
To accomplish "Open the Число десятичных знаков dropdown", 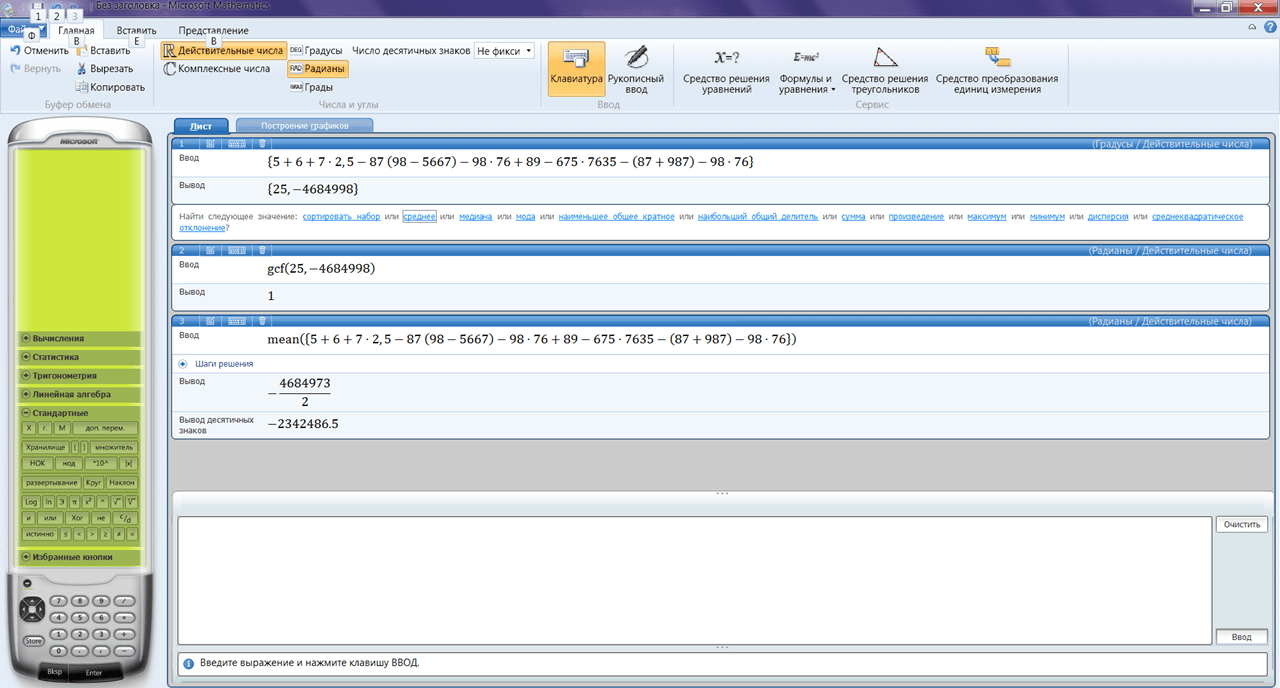I will pyautogui.click(x=504, y=50).
